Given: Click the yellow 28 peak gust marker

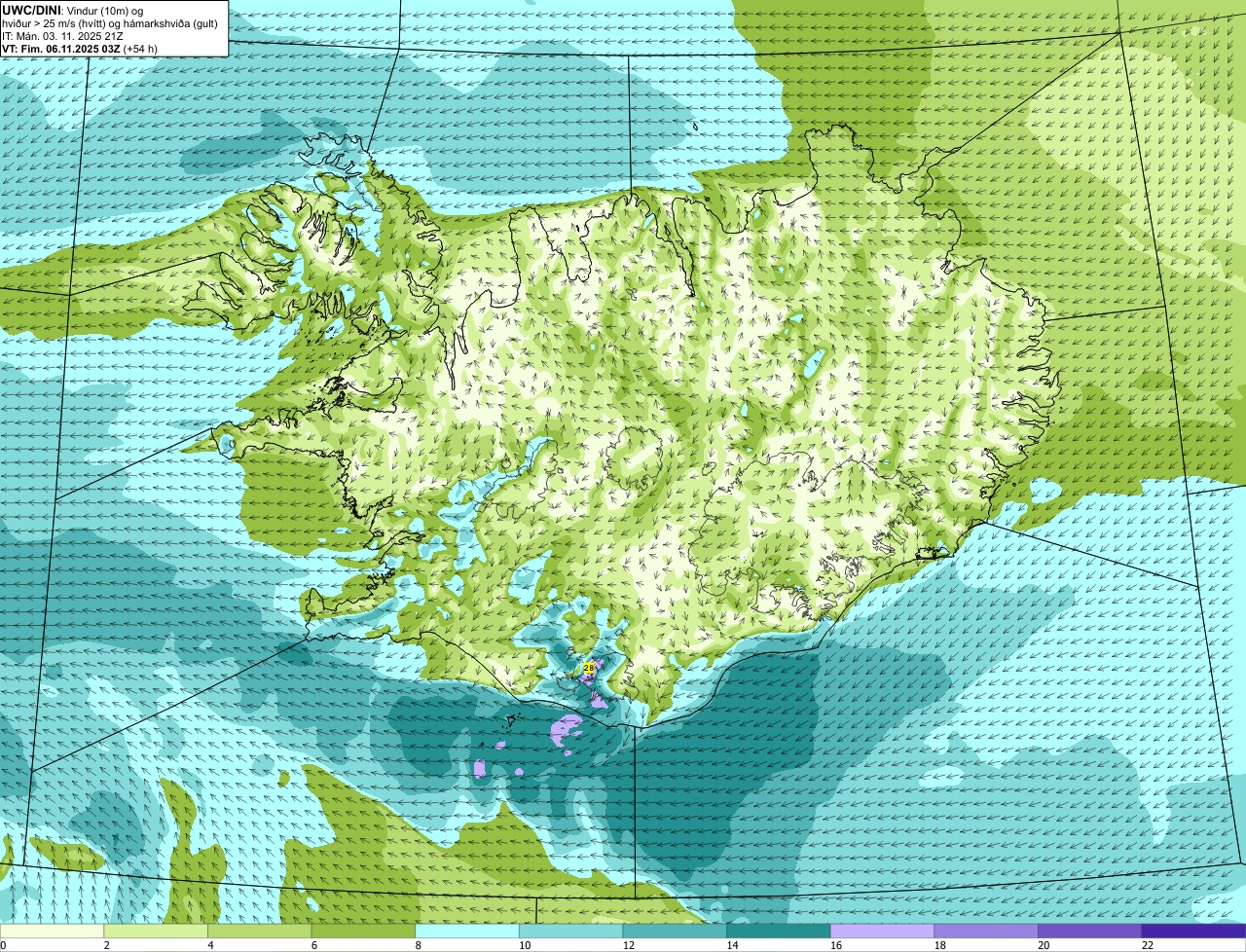Looking at the screenshot, I should pyautogui.click(x=589, y=668).
